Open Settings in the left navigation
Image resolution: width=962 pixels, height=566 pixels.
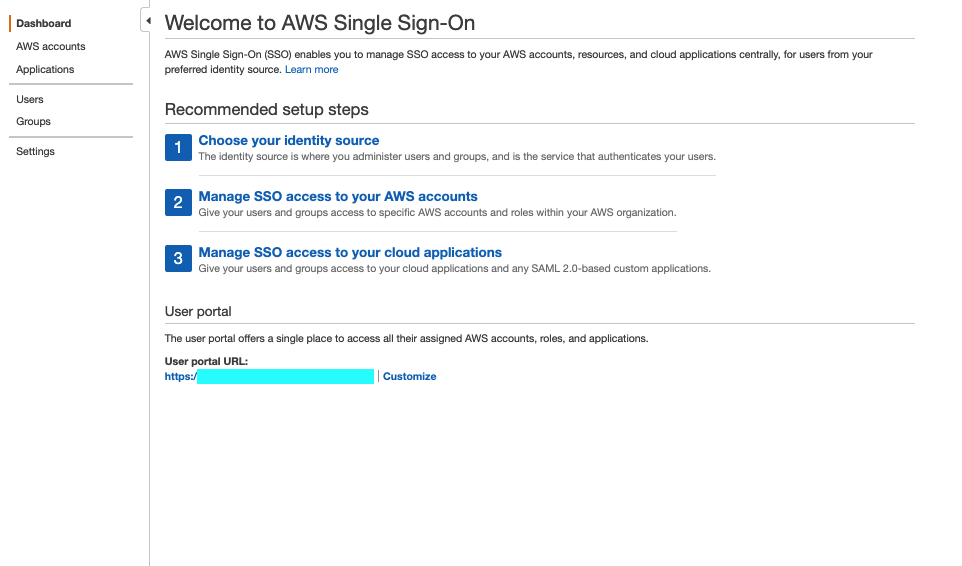(35, 151)
